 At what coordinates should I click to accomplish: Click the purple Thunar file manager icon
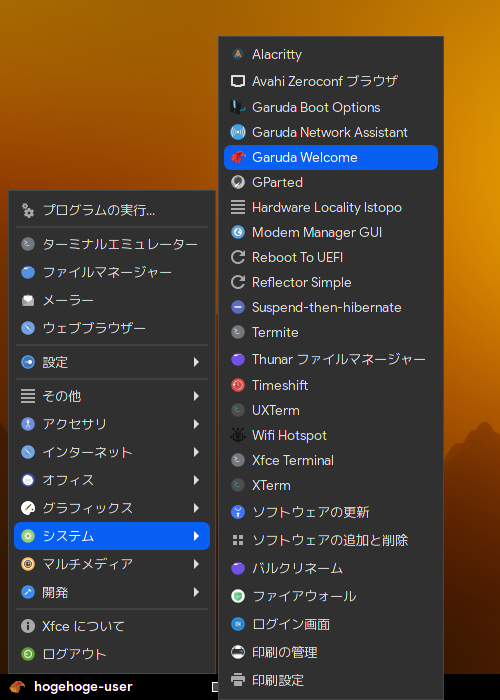click(x=238, y=359)
